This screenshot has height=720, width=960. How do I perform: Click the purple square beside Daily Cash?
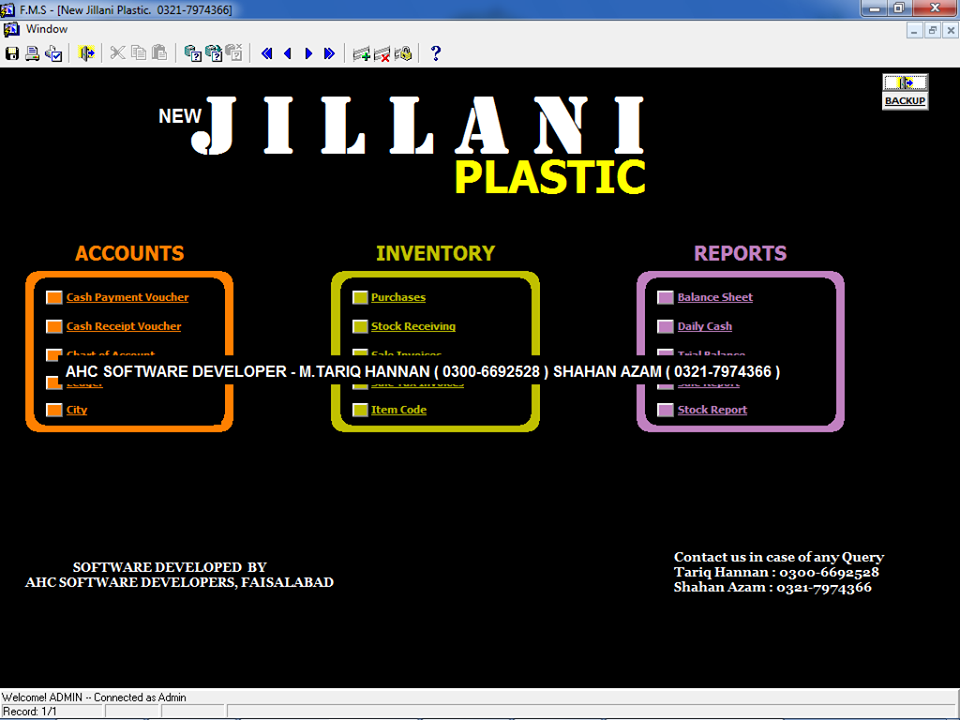tap(665, 326)
